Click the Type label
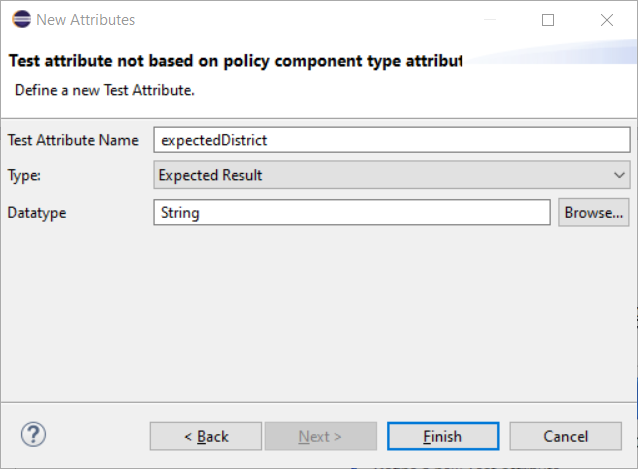 click(24, 176)
